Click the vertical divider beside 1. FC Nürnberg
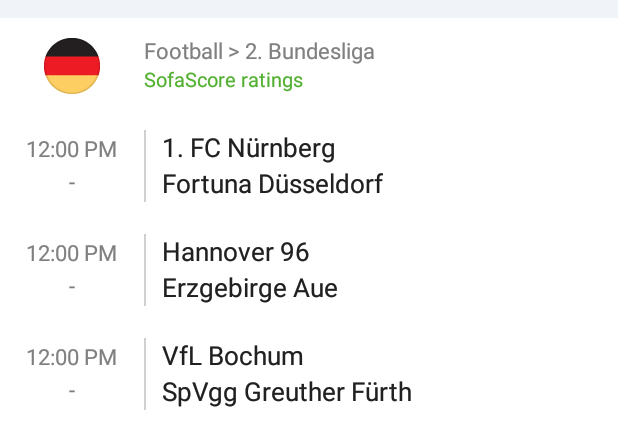618x441 pixels. coord(145,166)
